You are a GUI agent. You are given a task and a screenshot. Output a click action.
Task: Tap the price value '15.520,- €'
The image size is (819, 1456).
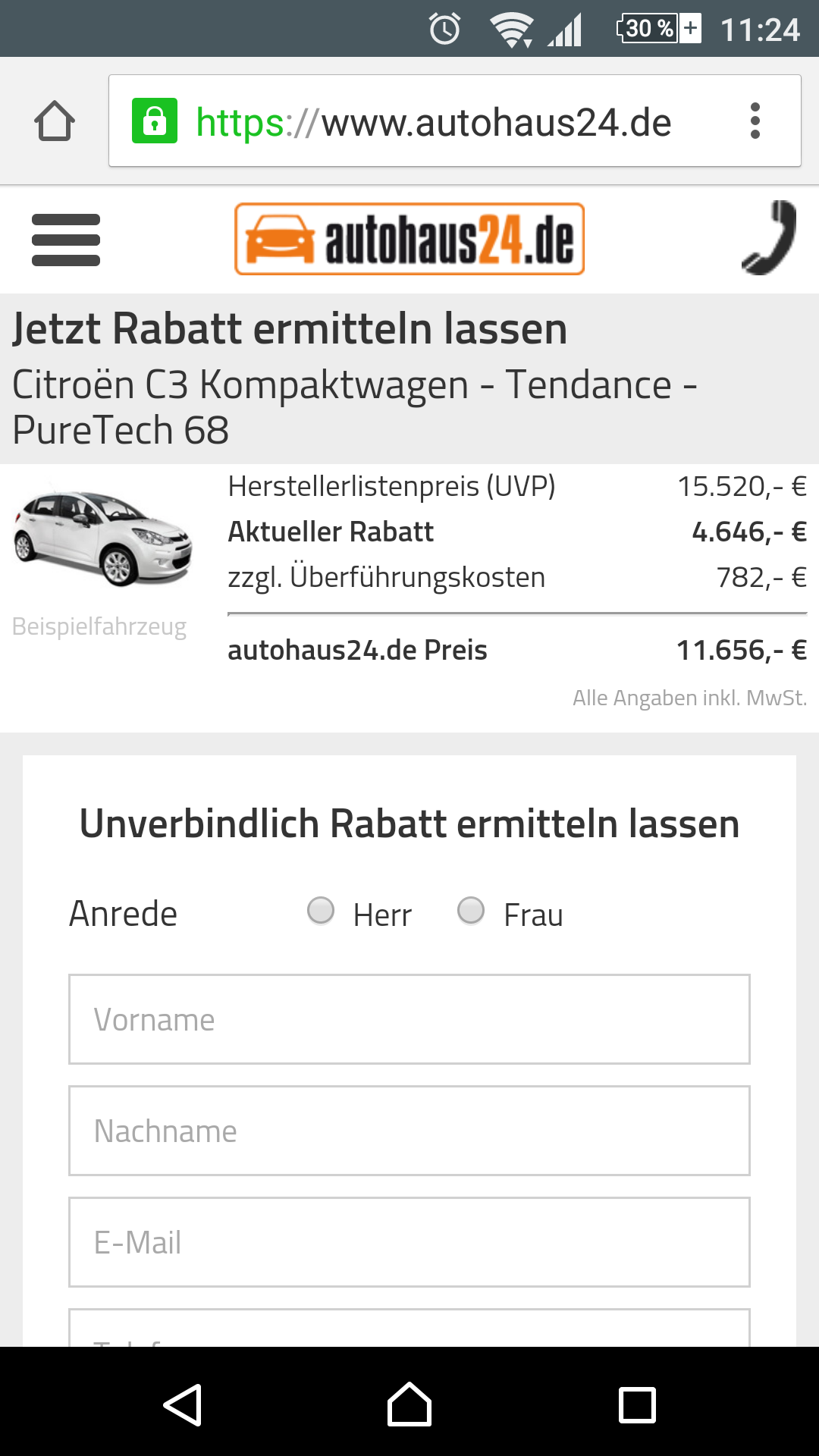pyautogui.click(x=742, y=486)
